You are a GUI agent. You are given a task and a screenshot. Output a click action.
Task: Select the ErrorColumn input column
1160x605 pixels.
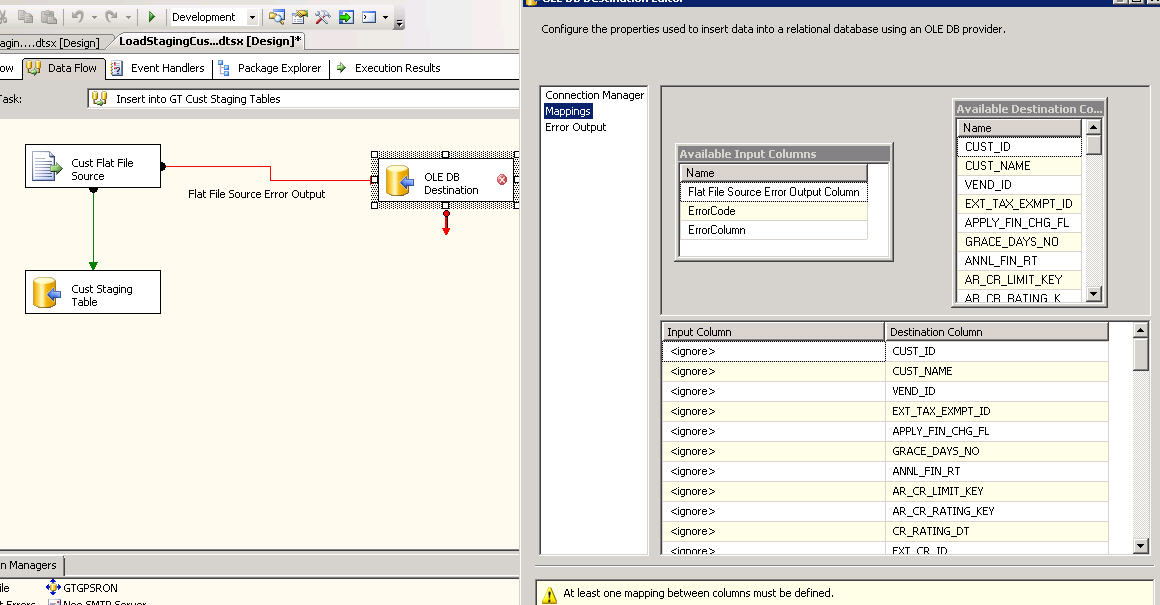[x=773, y=230]
